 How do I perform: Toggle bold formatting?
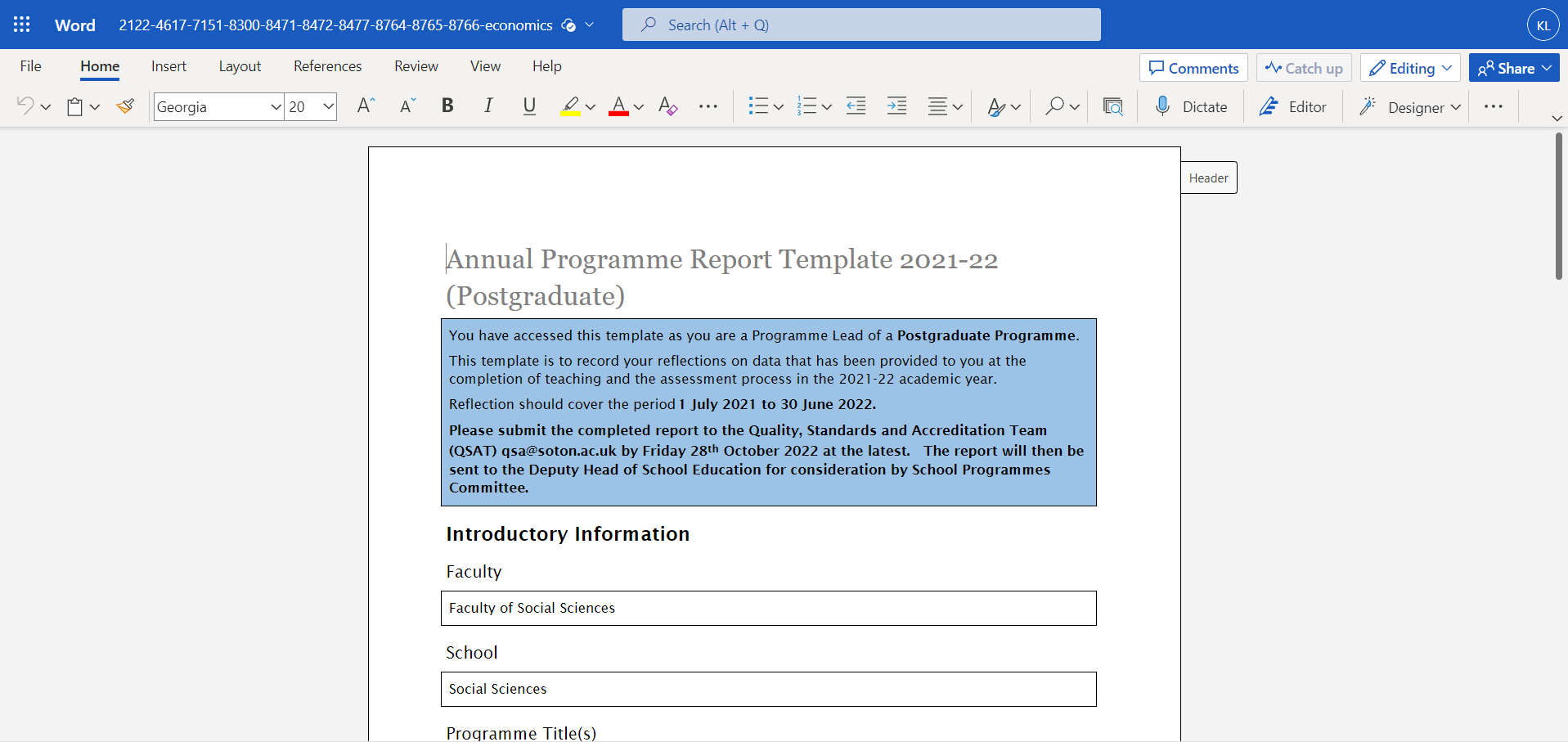[447, 106]
